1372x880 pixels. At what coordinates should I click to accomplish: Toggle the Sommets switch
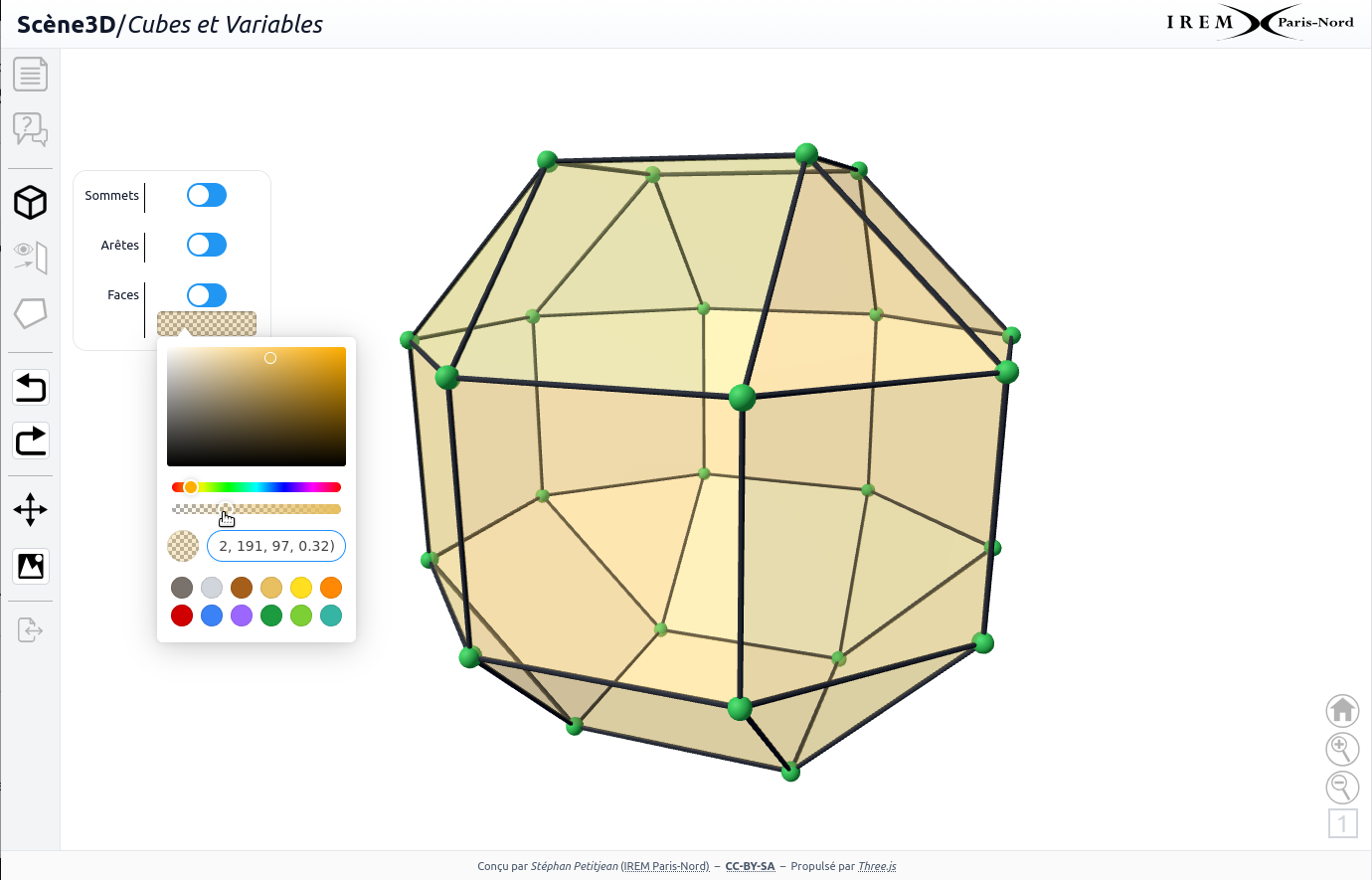(x=207, y=195)
